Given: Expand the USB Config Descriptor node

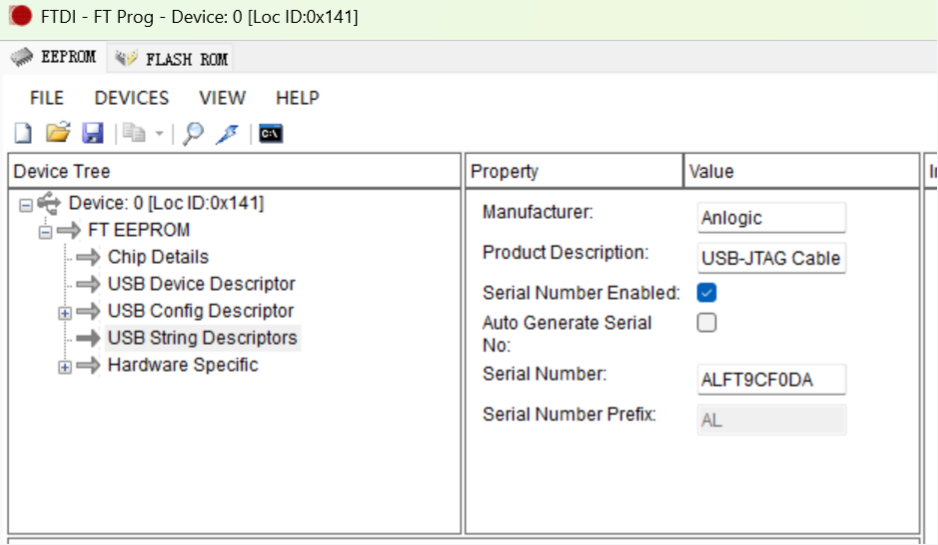Looking at the screenshot, I should pyautogui.click(x=65, y=313).
